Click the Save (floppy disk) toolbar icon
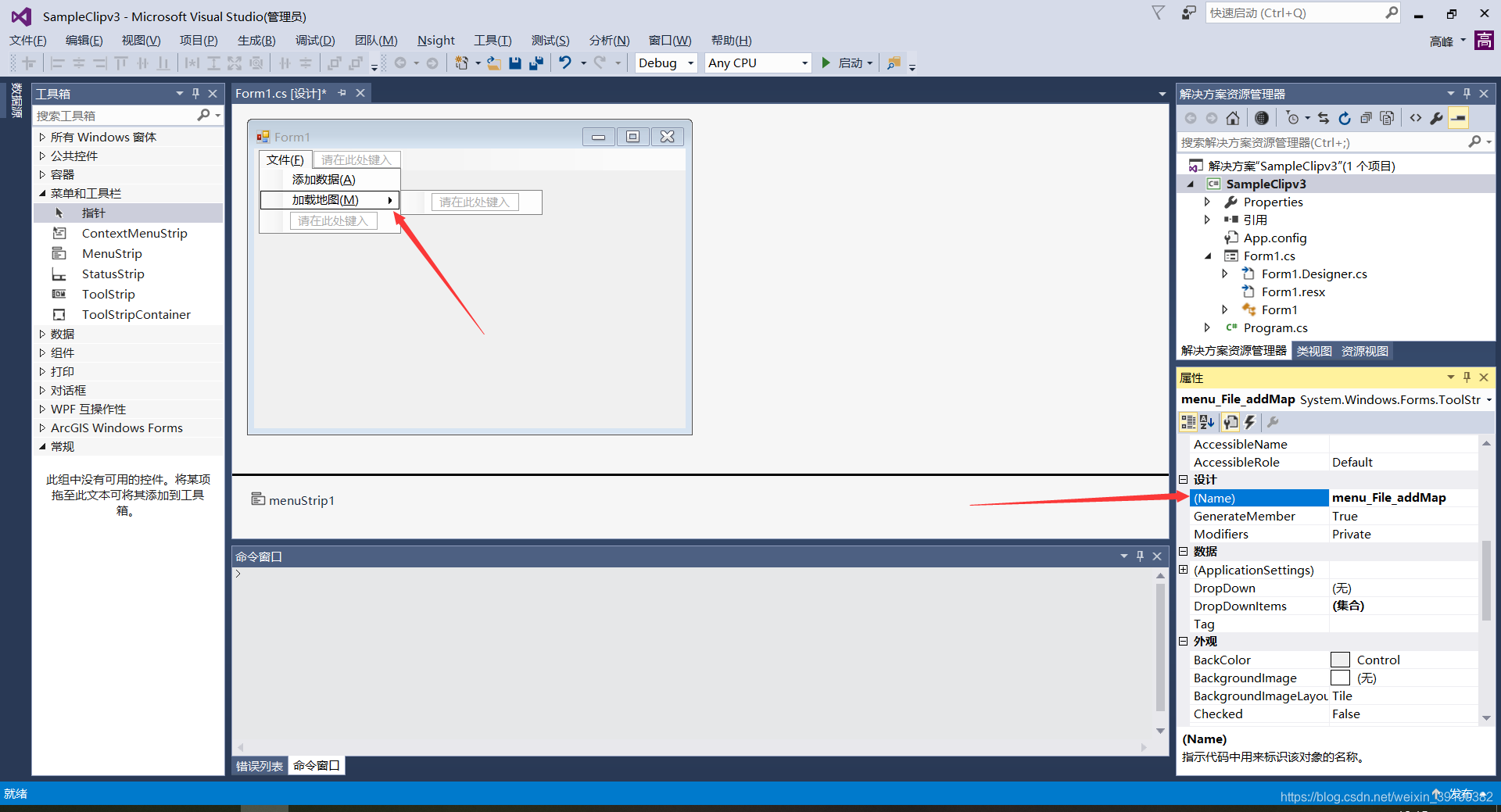Viewport: 1501px width, 812px height. click(515, 63)
